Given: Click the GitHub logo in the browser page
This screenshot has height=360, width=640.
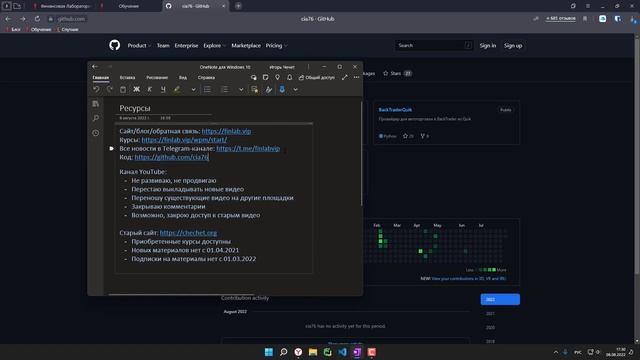Looking at the screenshot, I should (x=115, y=45).
